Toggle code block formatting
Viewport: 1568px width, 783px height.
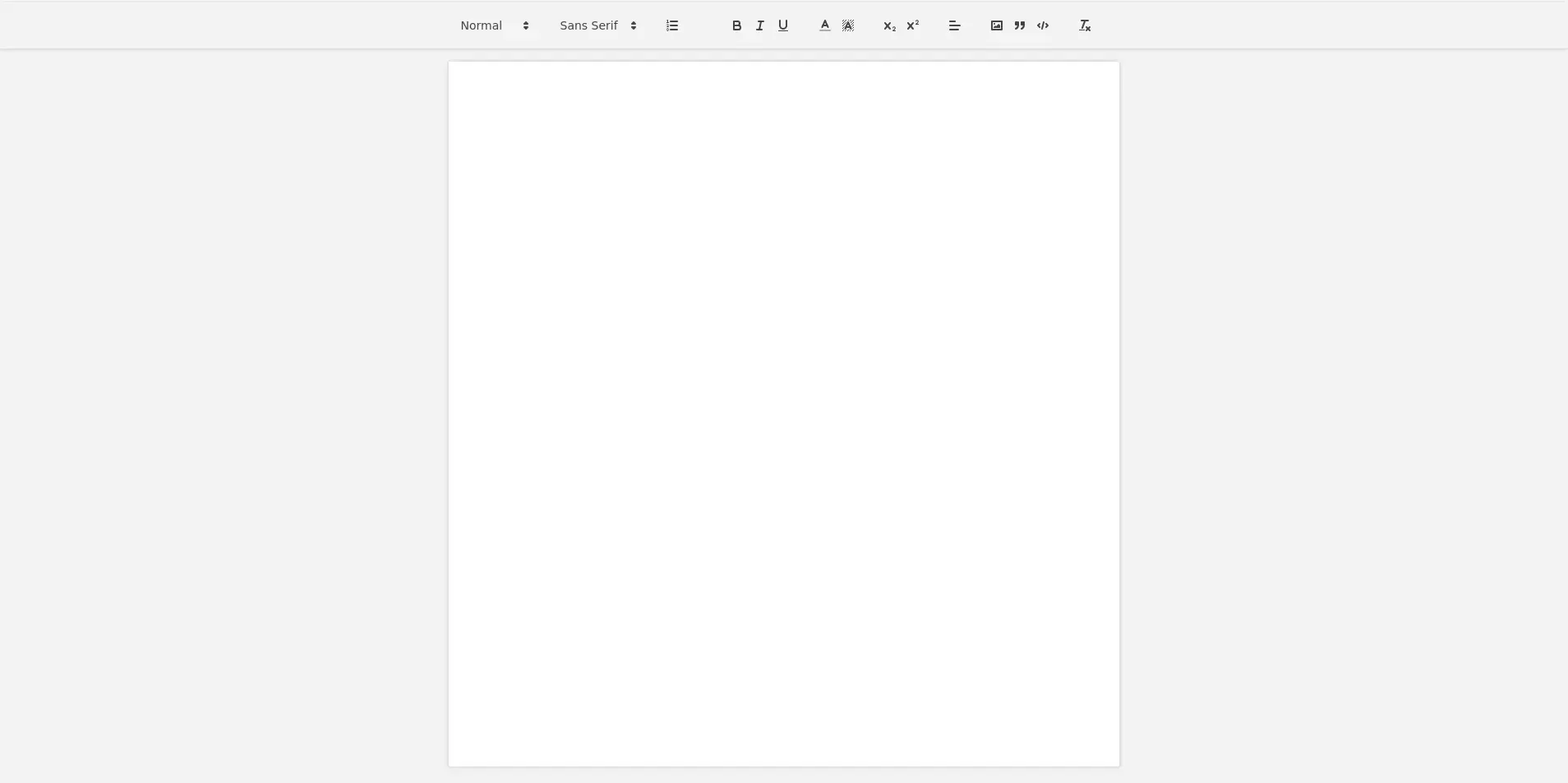tap(1043, 25)
